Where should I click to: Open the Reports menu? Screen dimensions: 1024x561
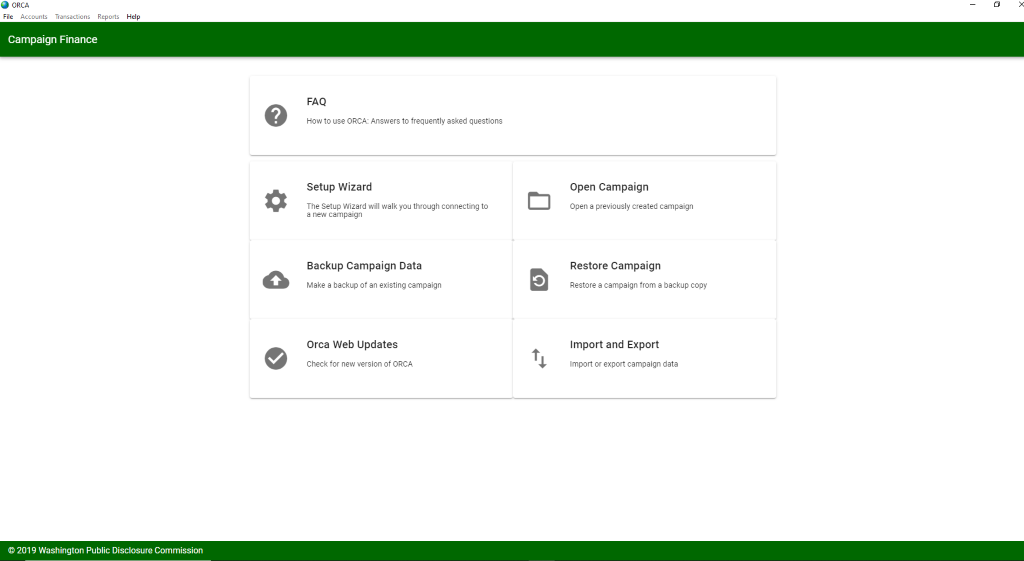(x=108, y=16)
